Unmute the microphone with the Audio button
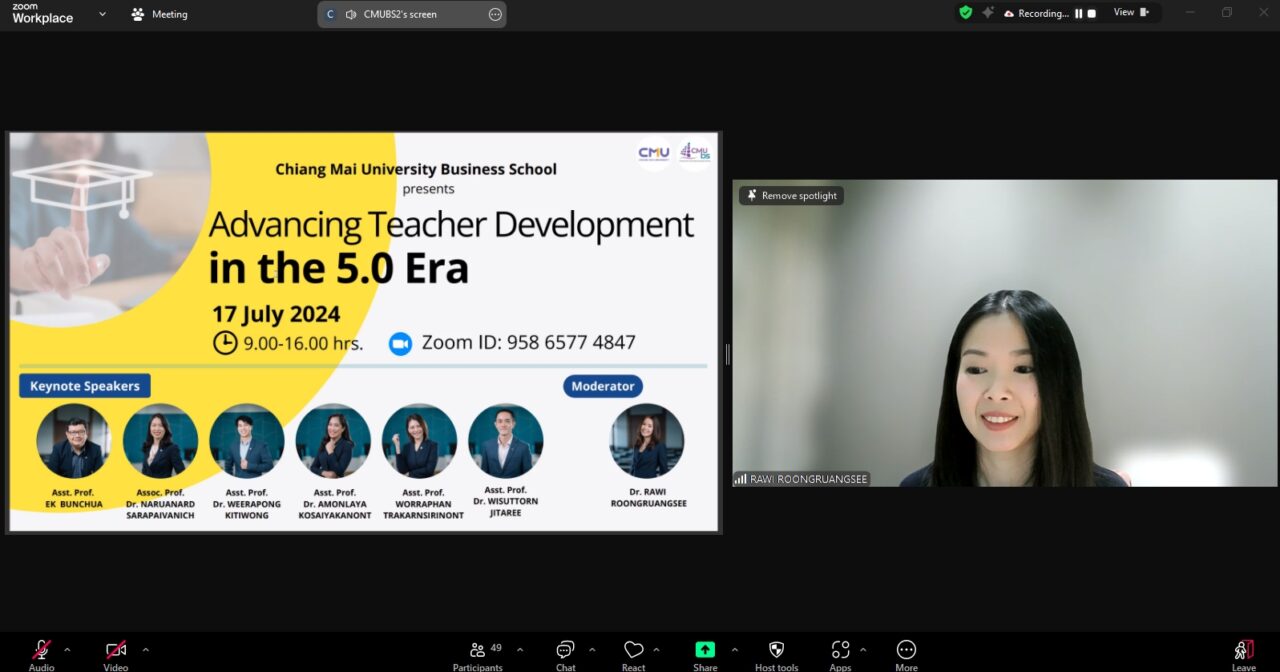 (41, 652)
